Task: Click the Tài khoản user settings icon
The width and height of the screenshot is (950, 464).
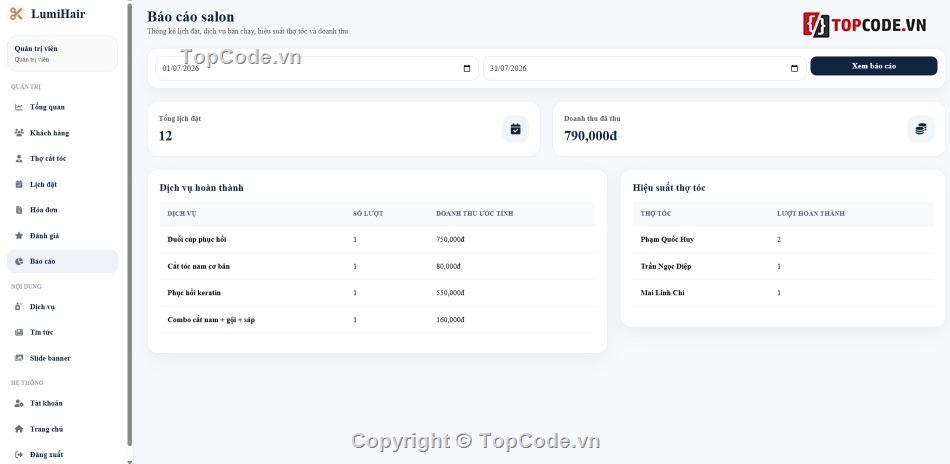Action: [x=19, y=403]
